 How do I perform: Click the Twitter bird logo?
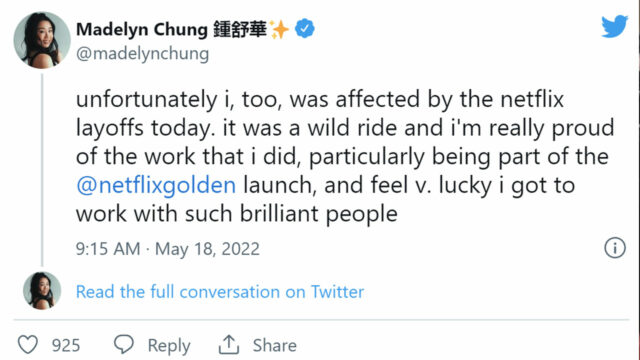click(614, 26)
